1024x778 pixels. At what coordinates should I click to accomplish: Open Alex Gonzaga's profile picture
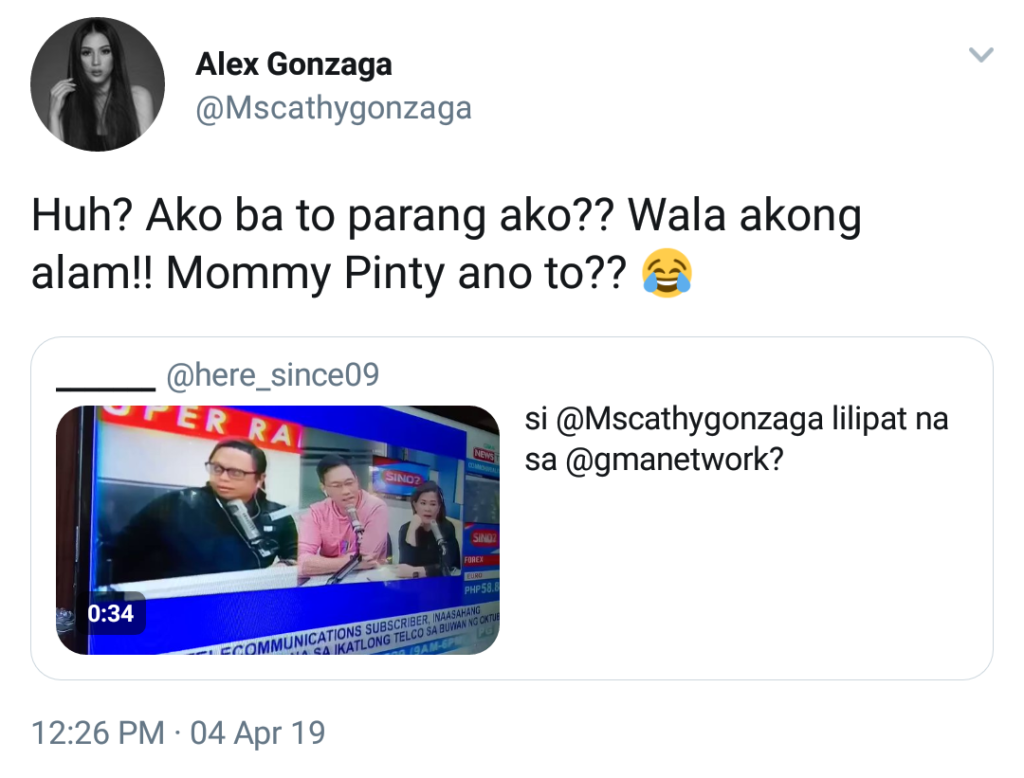point(97,85)
